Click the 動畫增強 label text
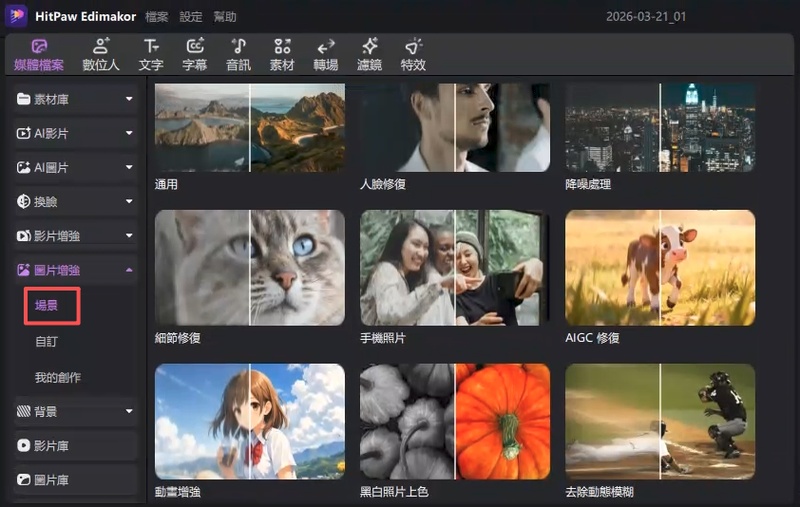This screenshot has width=800, height=507. click(x=178, y=492)
